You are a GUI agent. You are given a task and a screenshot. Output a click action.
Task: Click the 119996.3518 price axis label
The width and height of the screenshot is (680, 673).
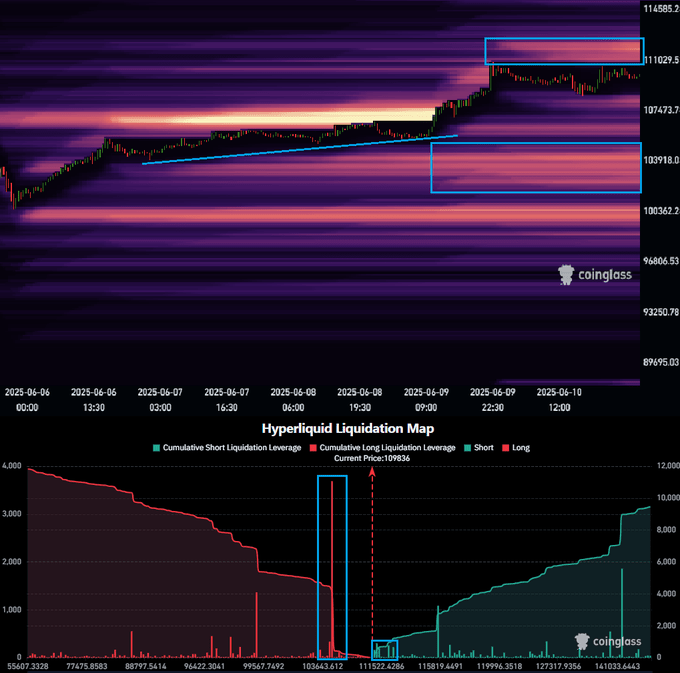coord(500,666)
